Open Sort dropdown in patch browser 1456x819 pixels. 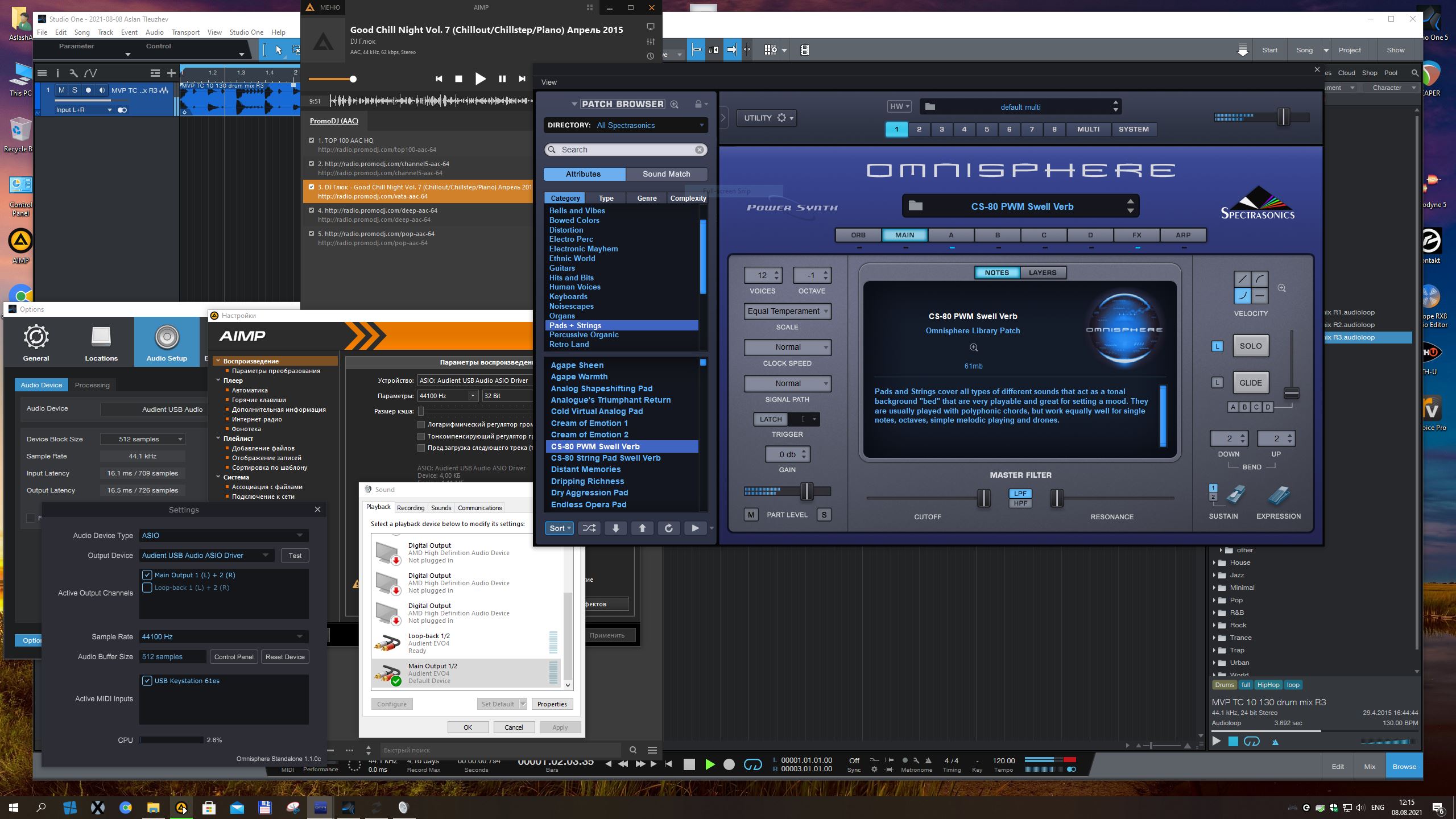[560, 528]
